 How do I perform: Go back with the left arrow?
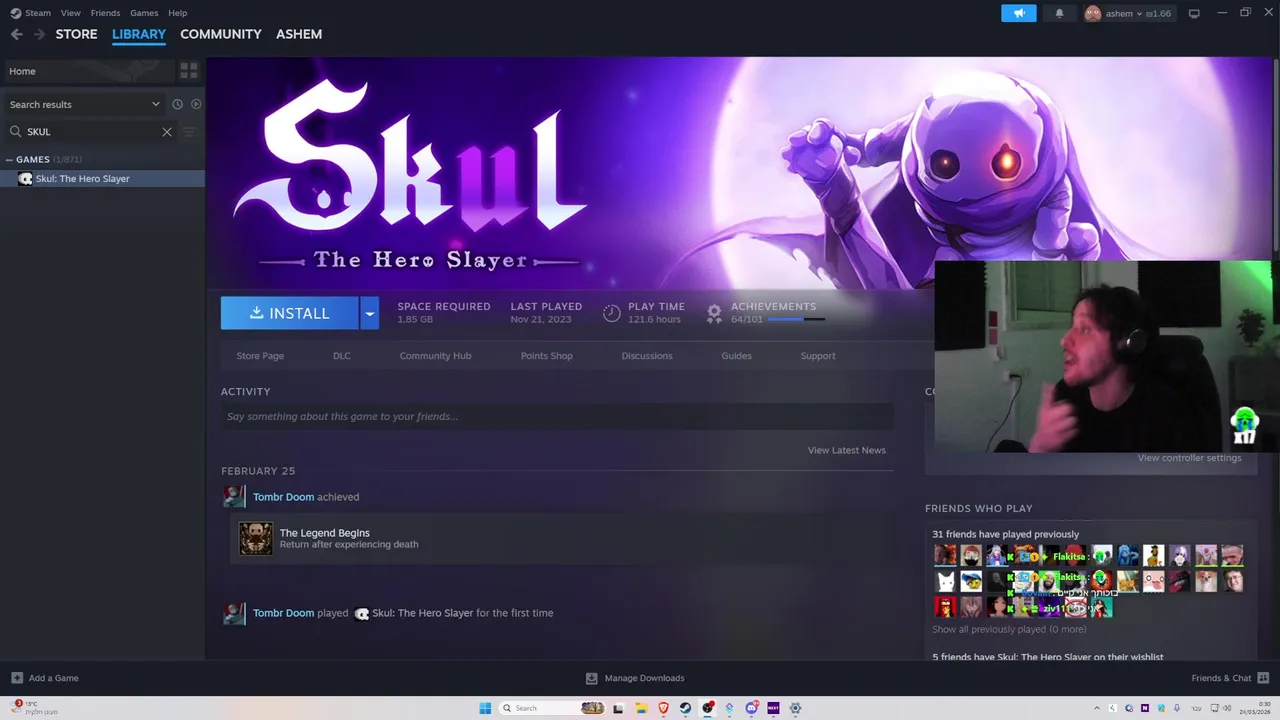click(x=16, y=34)
